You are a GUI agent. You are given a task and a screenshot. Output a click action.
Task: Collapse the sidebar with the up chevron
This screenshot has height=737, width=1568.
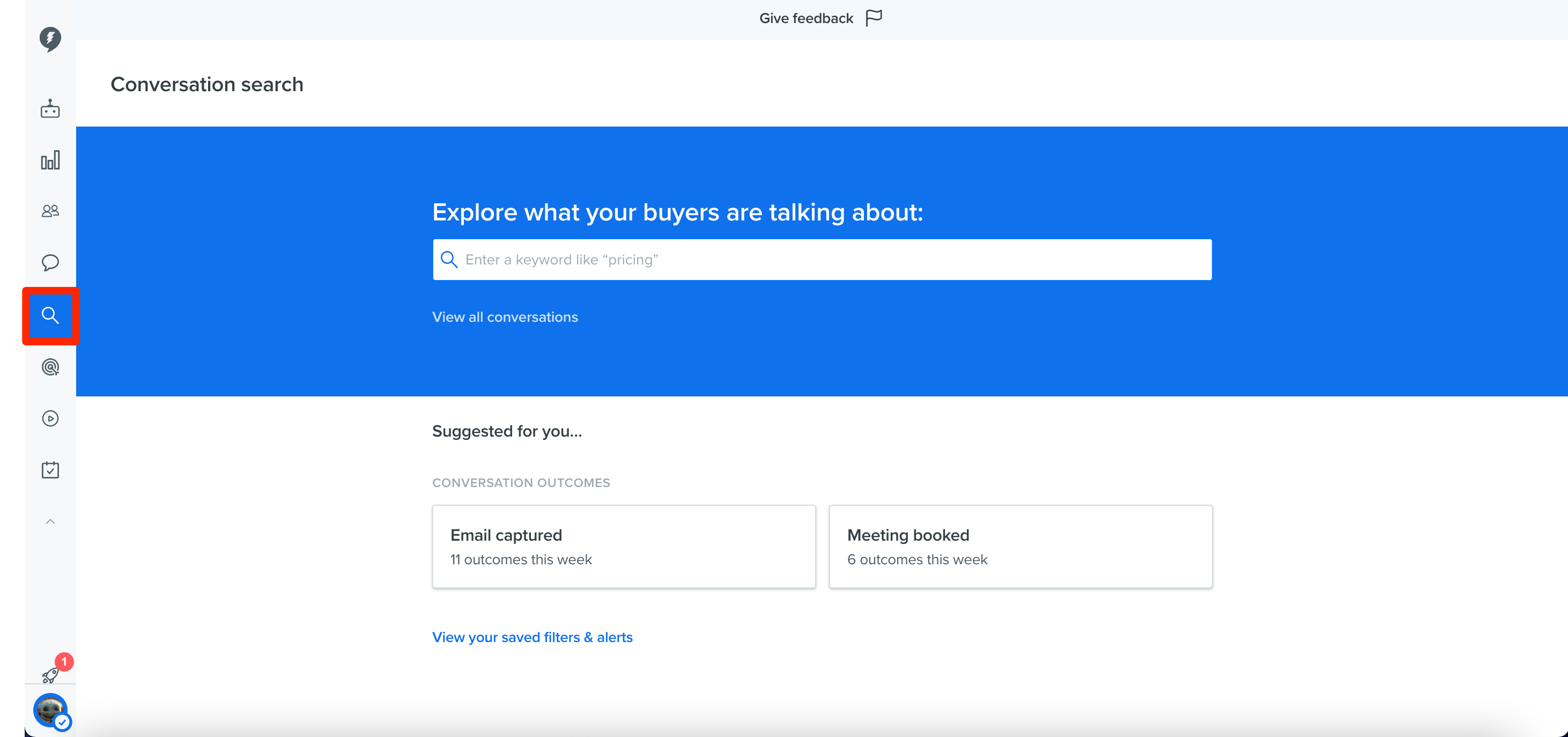coord(50,521)
